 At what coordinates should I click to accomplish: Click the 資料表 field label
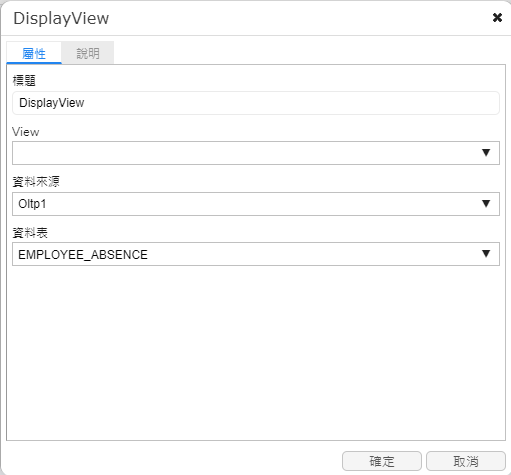tap(30, 232)
